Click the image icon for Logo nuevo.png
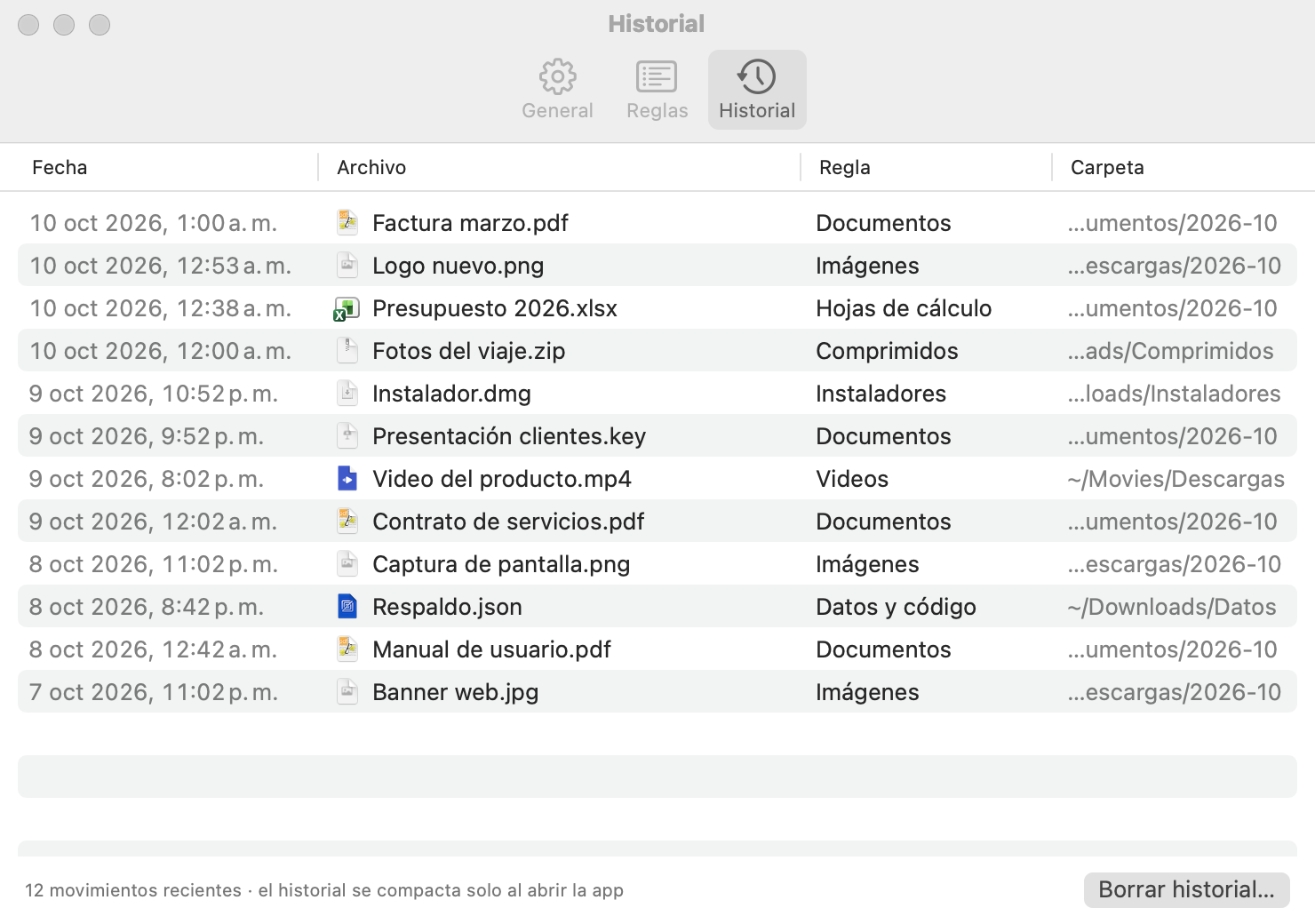This screenshot has height=924, width=1315. (x=347, y=265)
